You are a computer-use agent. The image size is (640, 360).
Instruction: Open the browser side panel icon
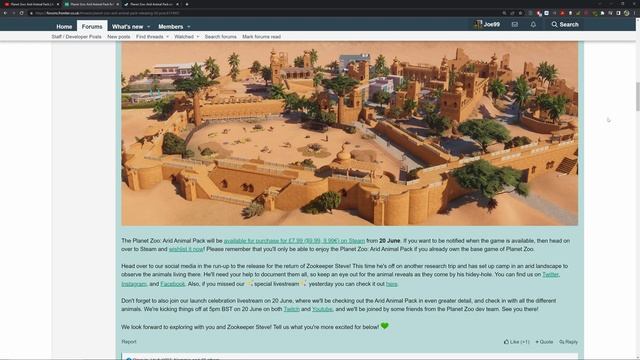[x=618, y=13]
